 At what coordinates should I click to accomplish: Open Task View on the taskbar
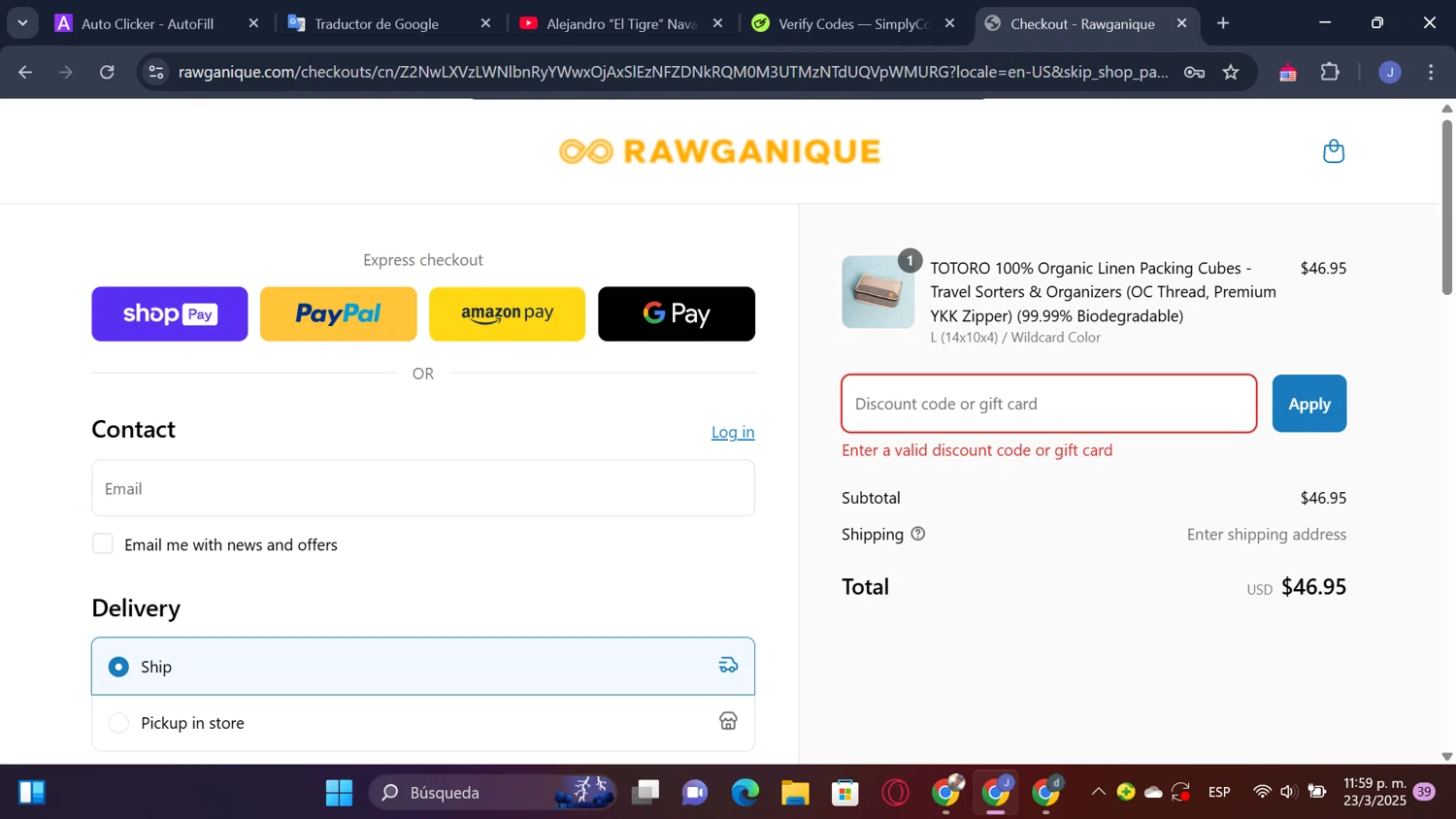coord(645,793)
